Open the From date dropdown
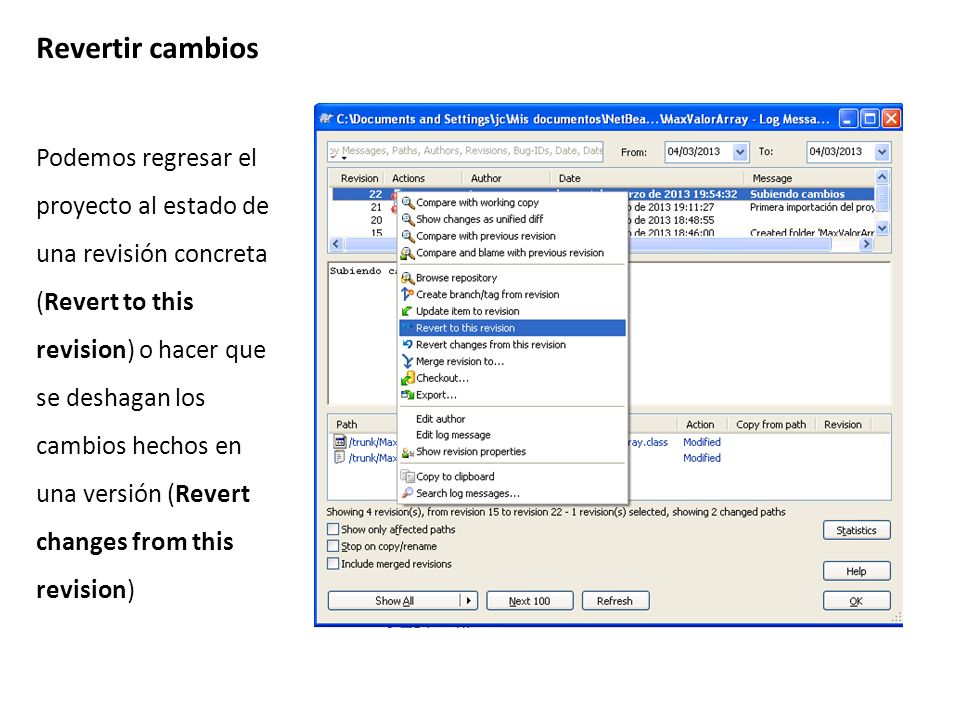960x720 pixels. pos(740,152)
